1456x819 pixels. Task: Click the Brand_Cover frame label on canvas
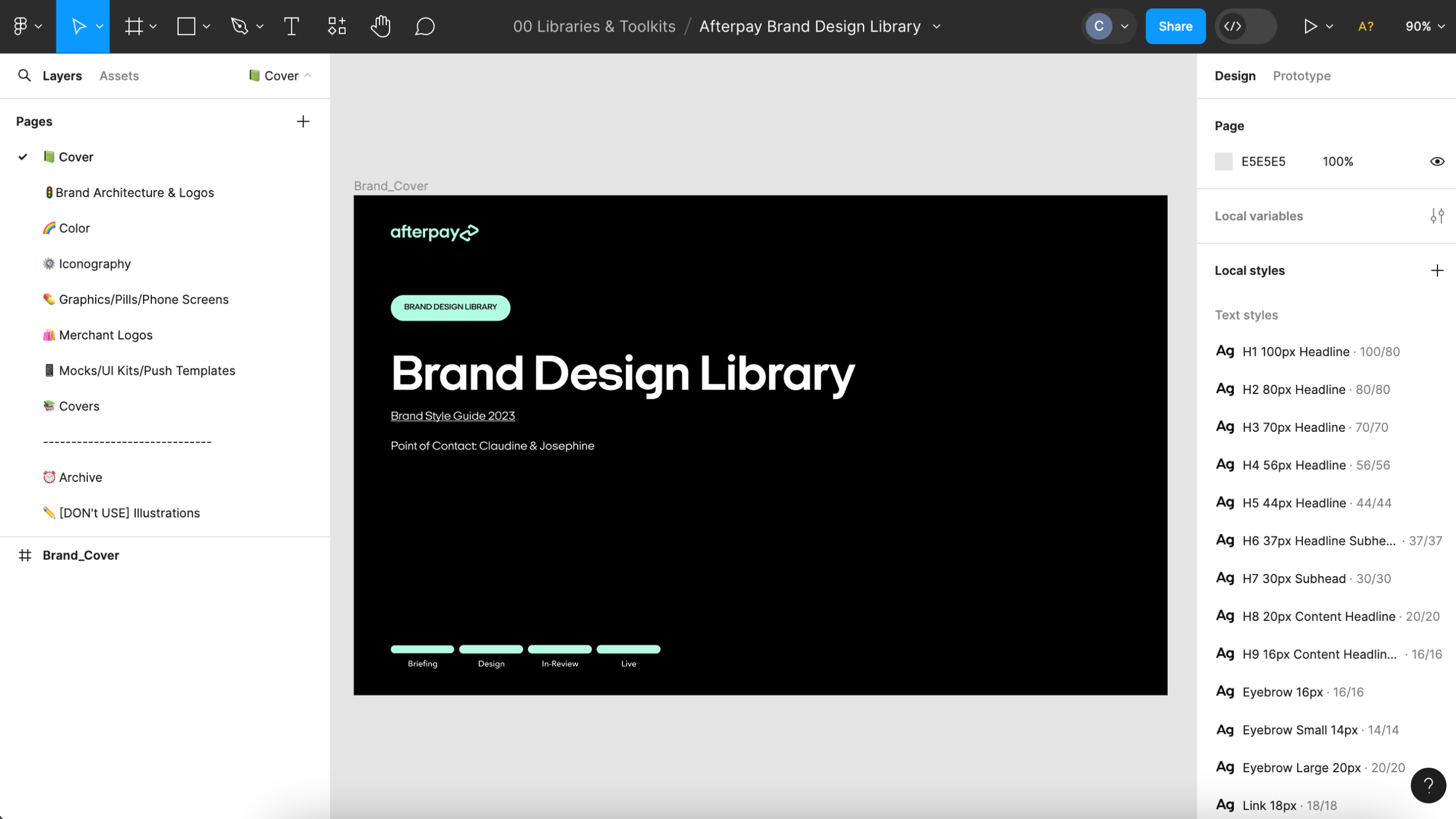pos(391,186)
